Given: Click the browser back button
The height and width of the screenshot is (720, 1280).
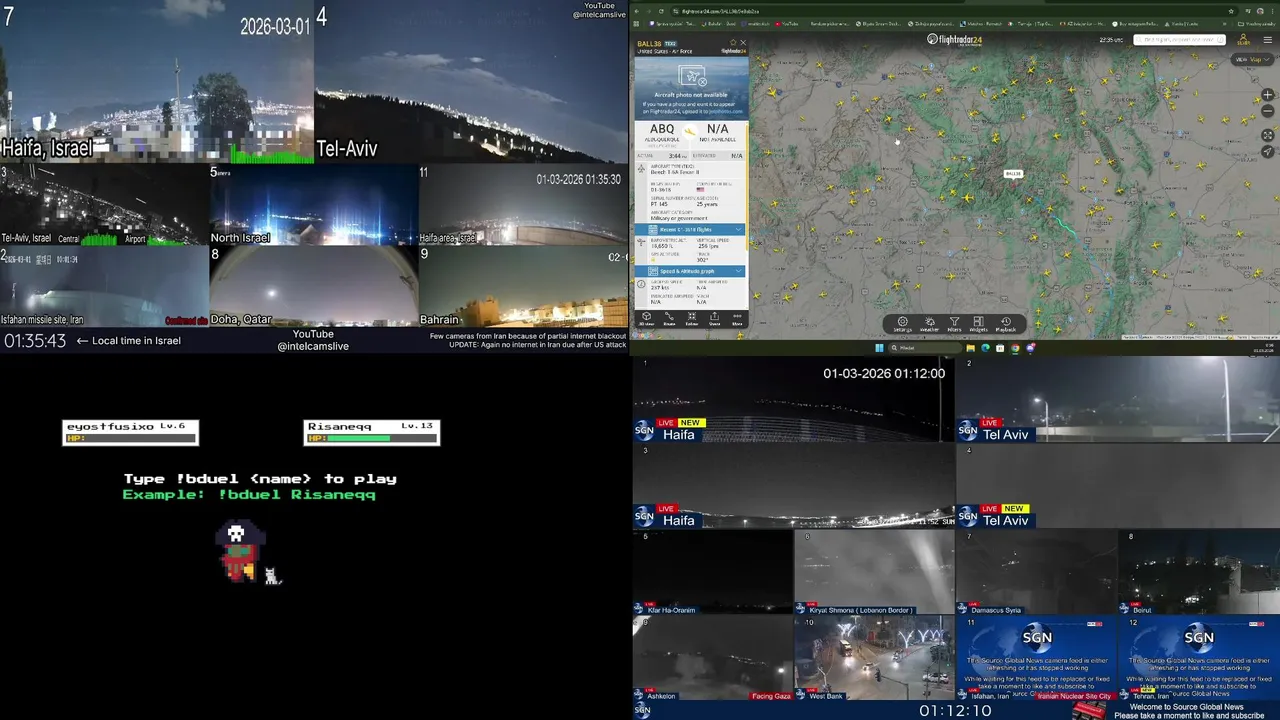Looking at the screenshot, I should click(x=639, y=11).
